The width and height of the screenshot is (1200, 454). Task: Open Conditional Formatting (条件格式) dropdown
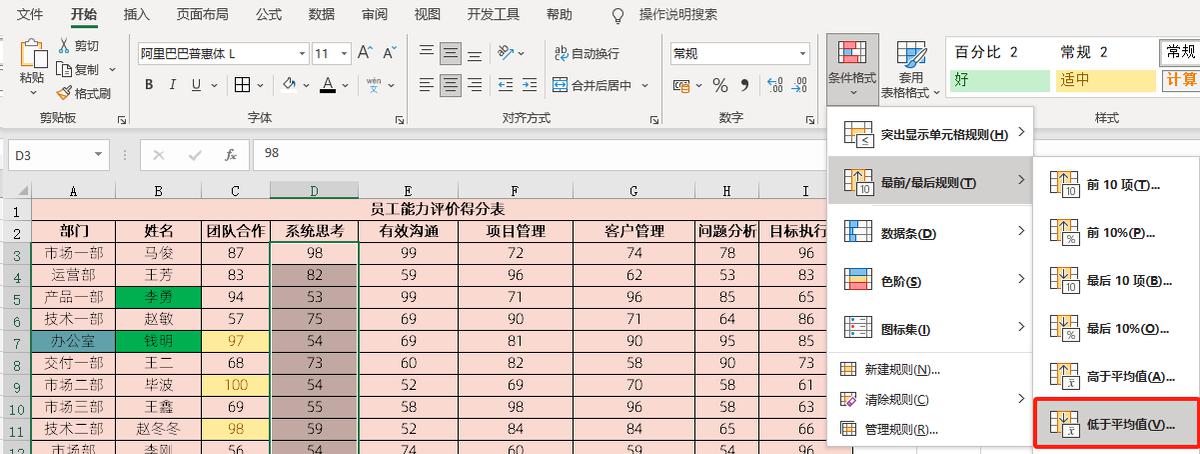pos(852,70)
